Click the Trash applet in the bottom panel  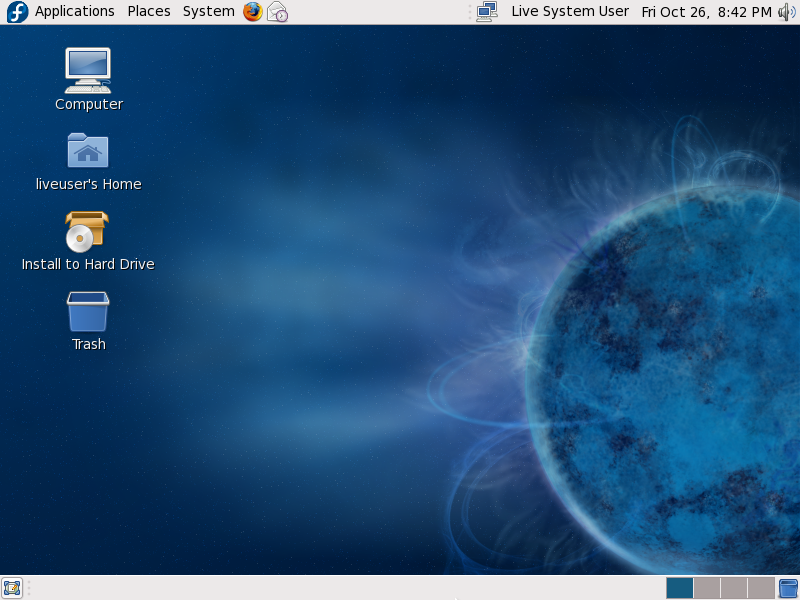[788, 588]
